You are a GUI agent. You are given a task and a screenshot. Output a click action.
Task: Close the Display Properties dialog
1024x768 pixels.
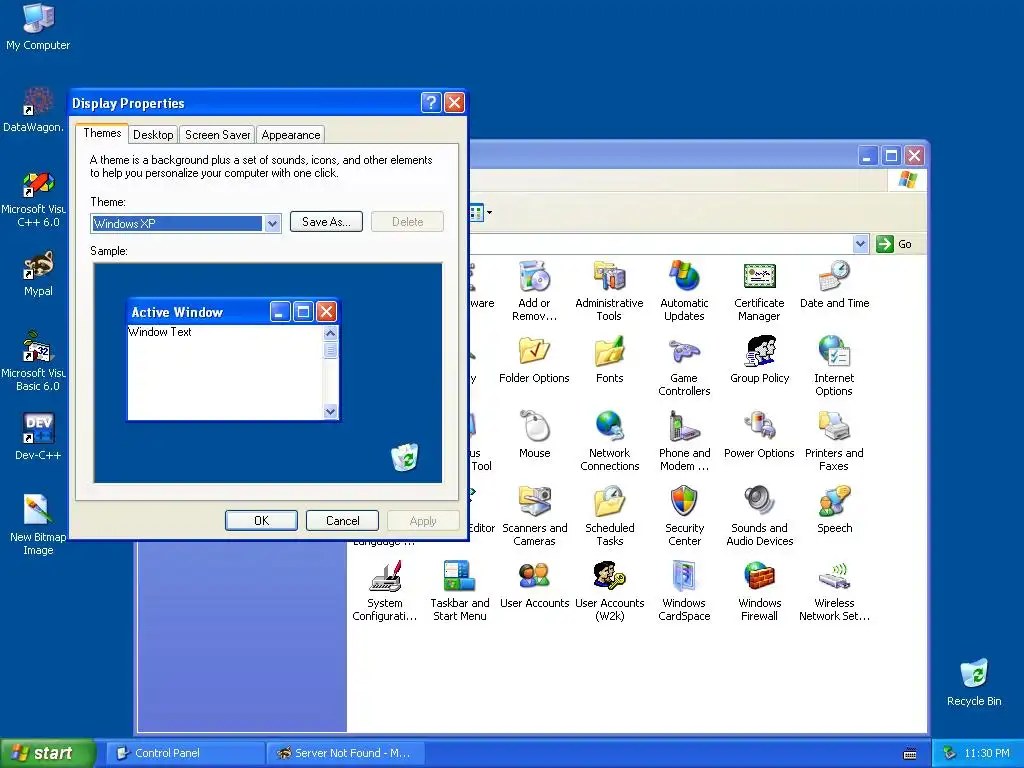(454, 103)
